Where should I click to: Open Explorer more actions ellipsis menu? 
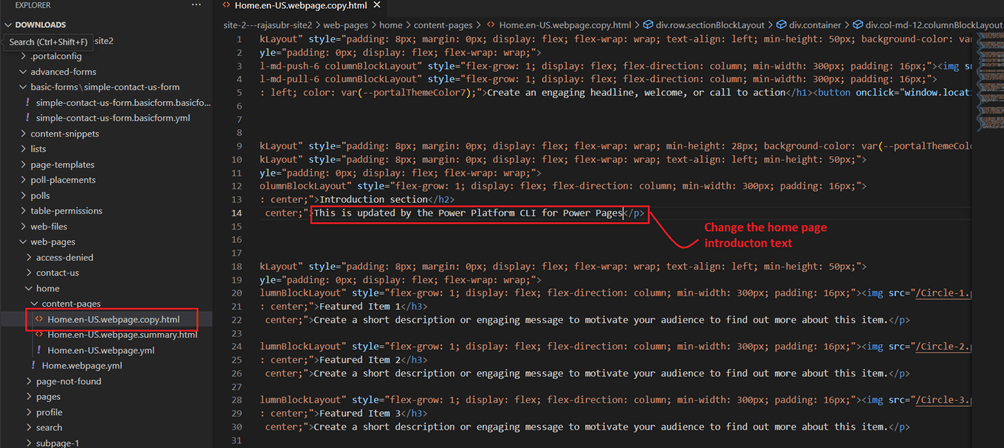click(x=196, y=6)
